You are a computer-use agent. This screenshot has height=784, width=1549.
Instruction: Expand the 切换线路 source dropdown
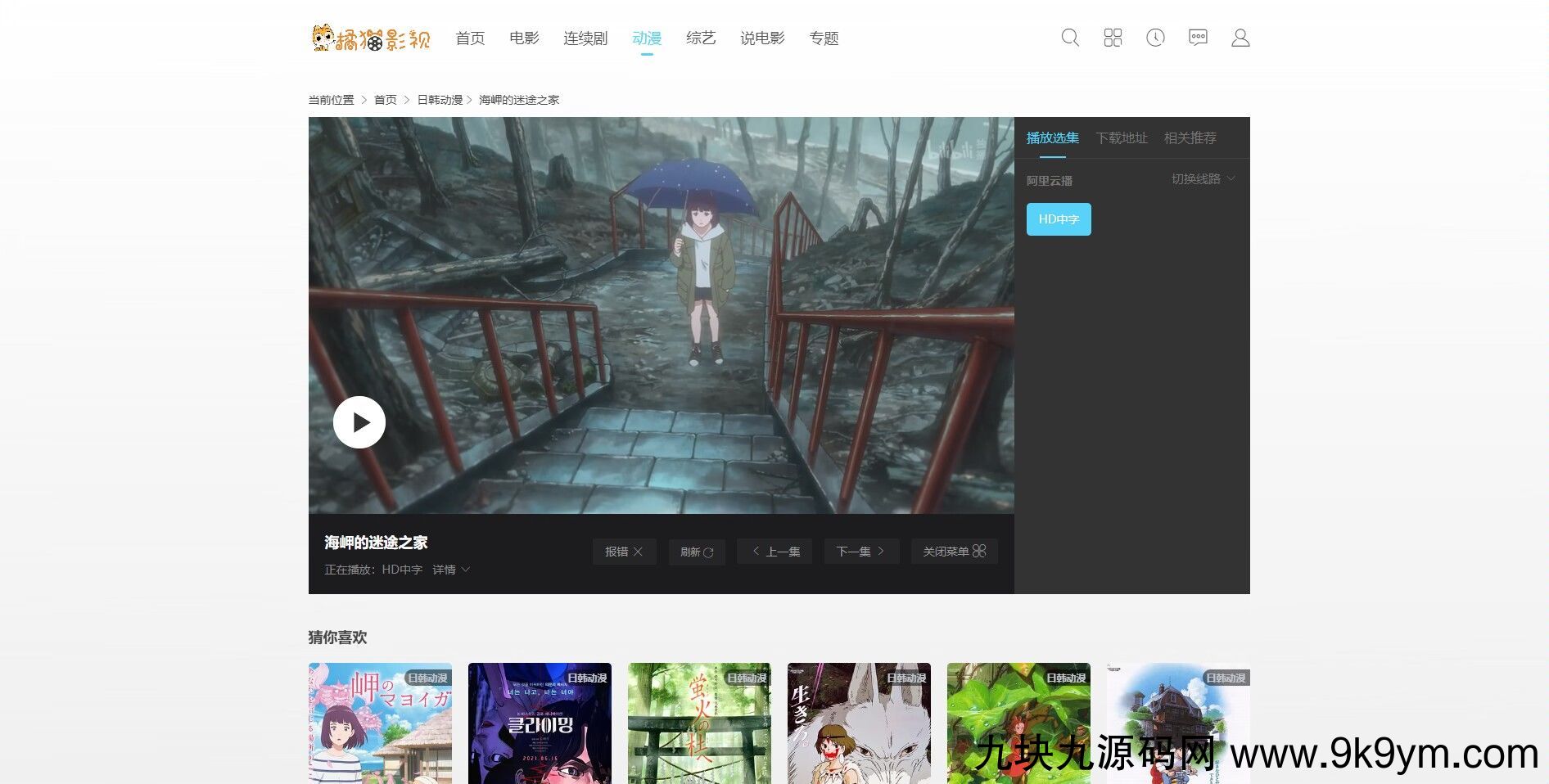pos(1203,179)
